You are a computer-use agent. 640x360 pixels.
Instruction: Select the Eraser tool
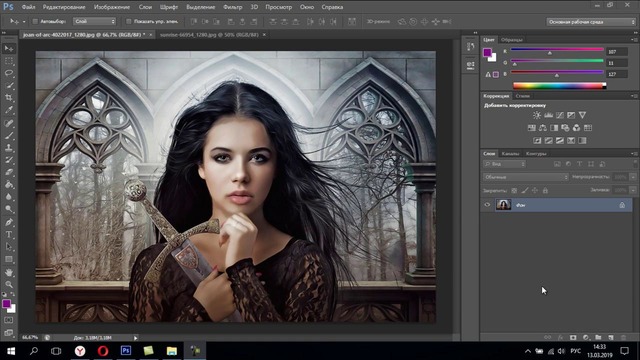[9, 172]
